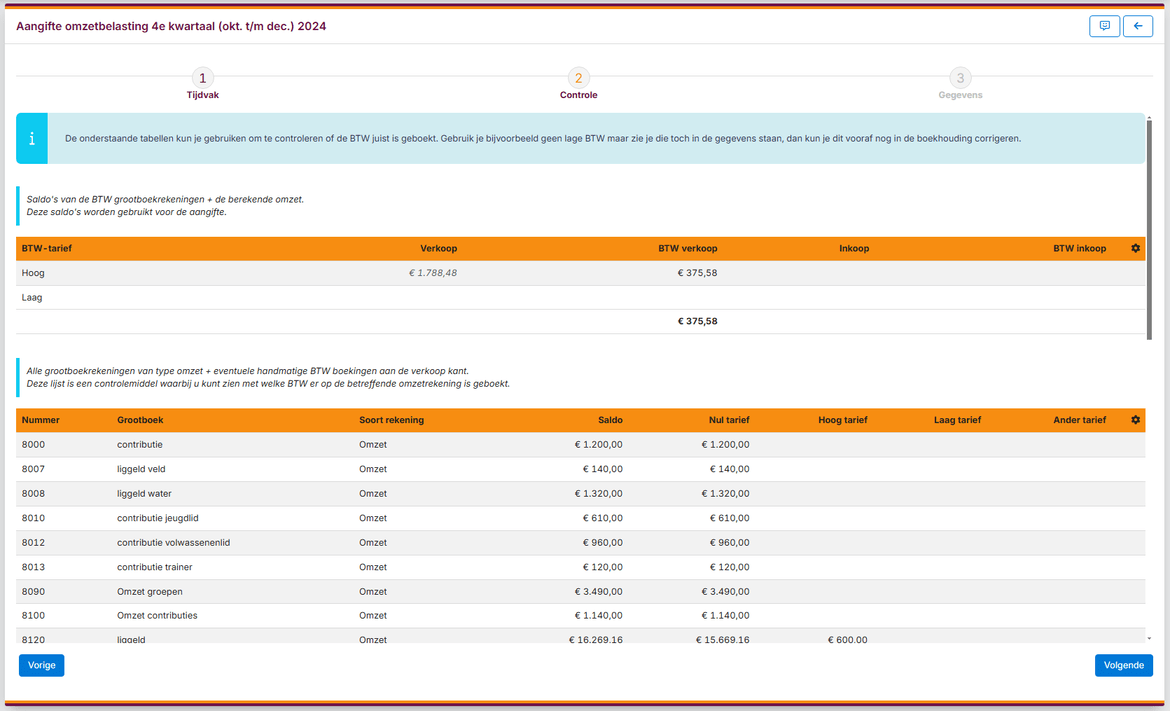Open the comments icon at top right

[x=1104, y=26]
